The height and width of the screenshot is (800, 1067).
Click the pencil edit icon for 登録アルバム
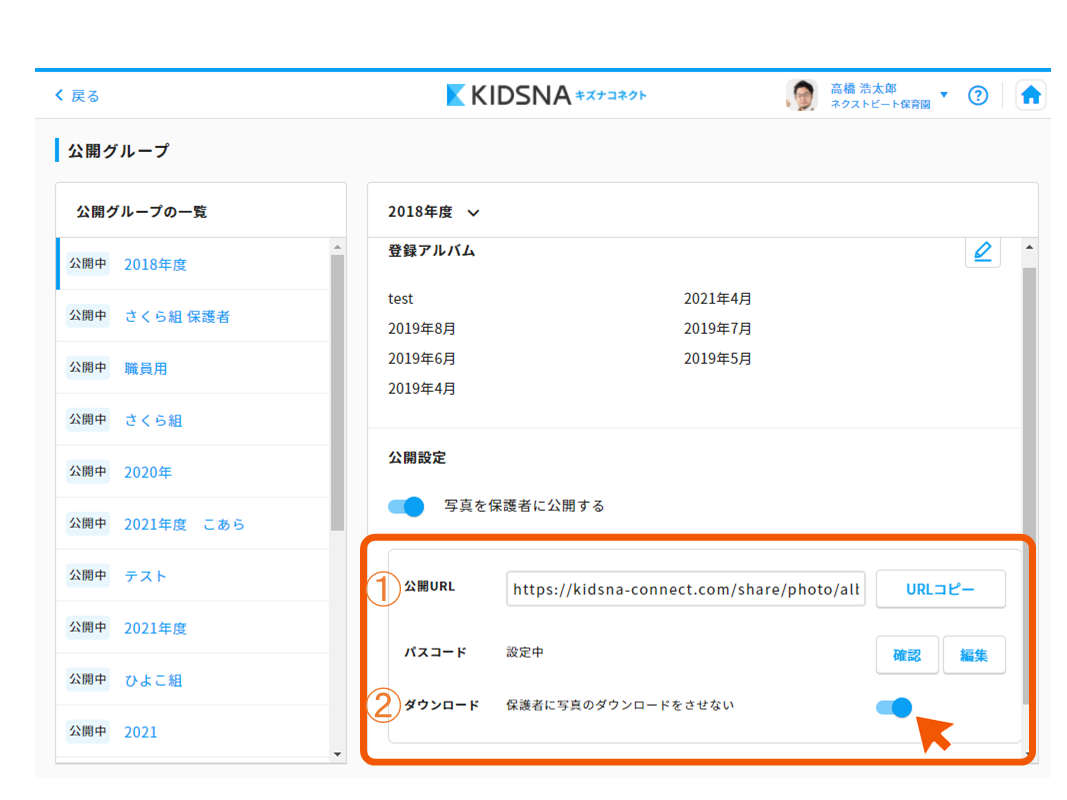click(x=982, y=251)
